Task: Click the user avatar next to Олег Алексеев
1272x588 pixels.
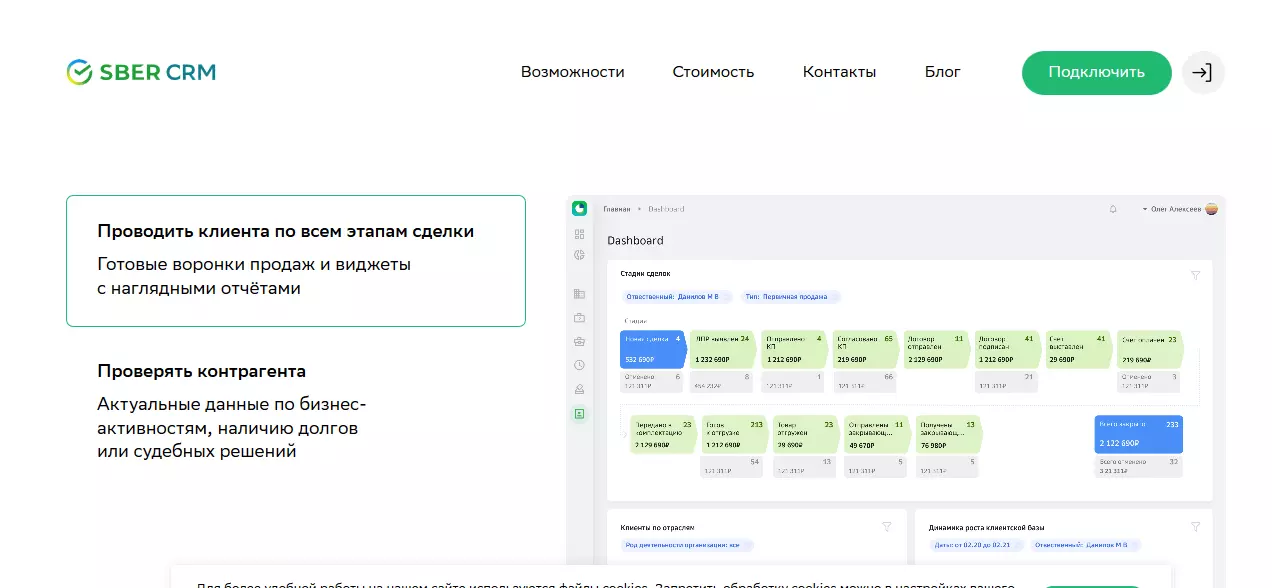Action: (x=1211, y=209)
